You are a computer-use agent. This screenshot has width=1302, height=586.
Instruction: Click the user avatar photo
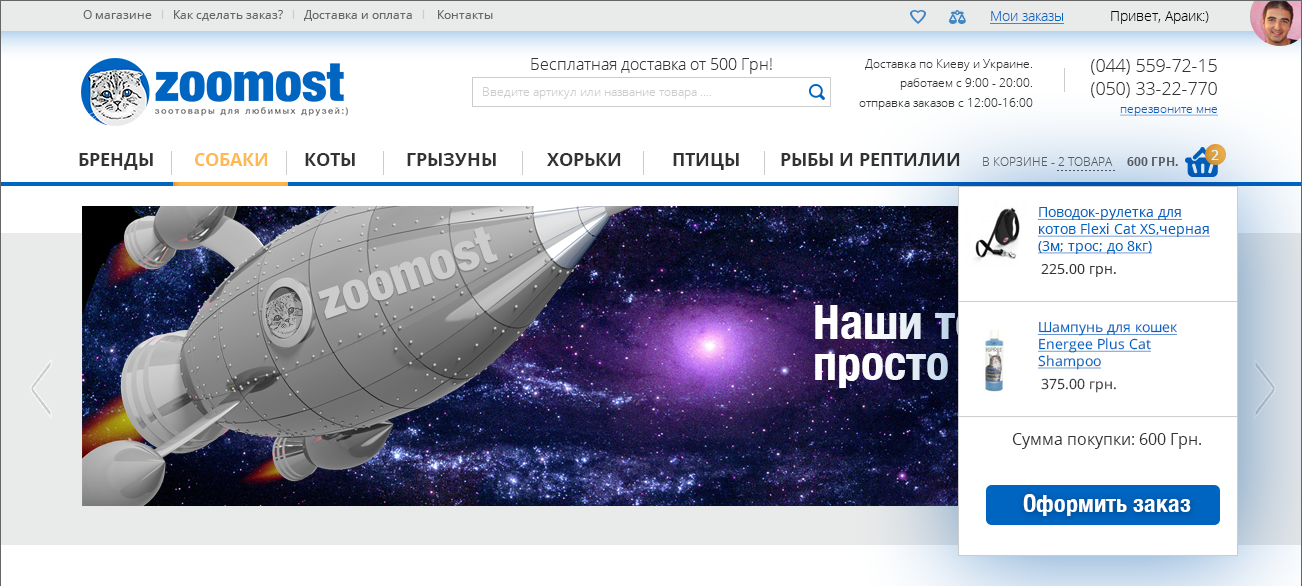coord(1276,22)
